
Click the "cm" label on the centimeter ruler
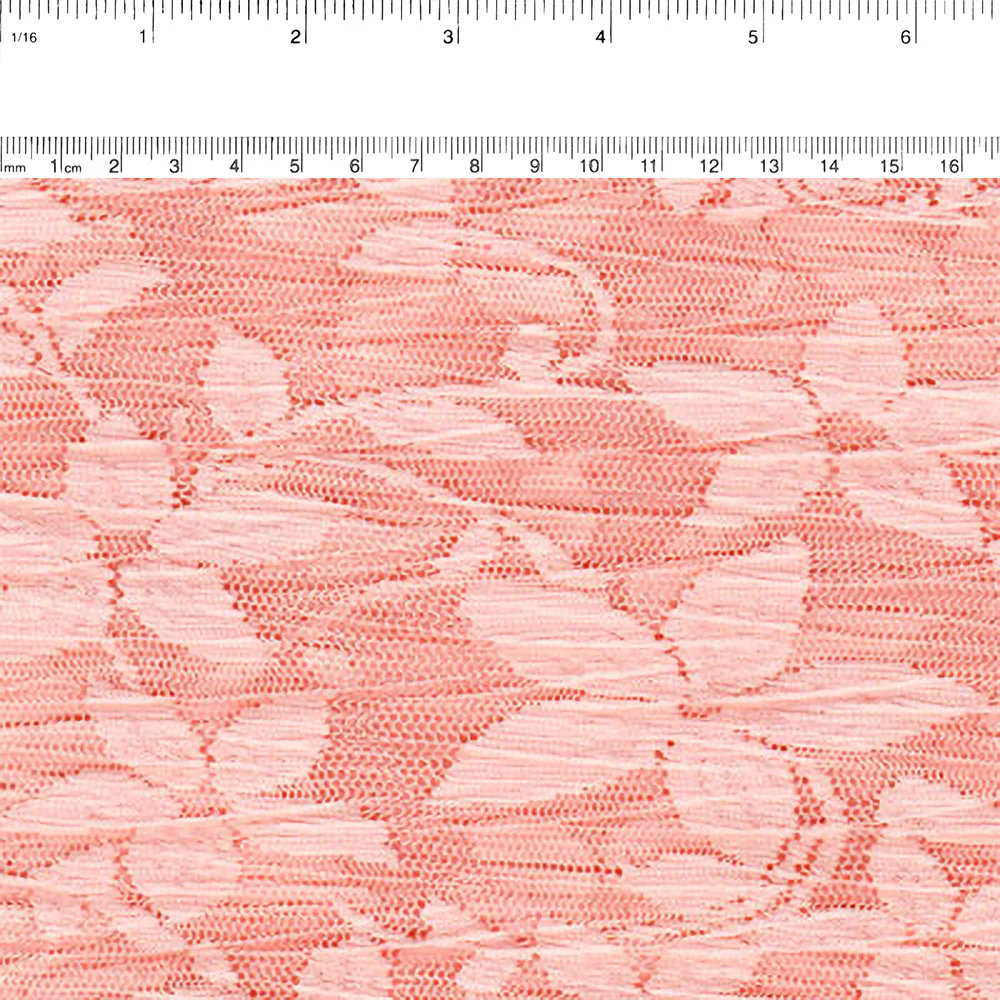pos(73,168)
